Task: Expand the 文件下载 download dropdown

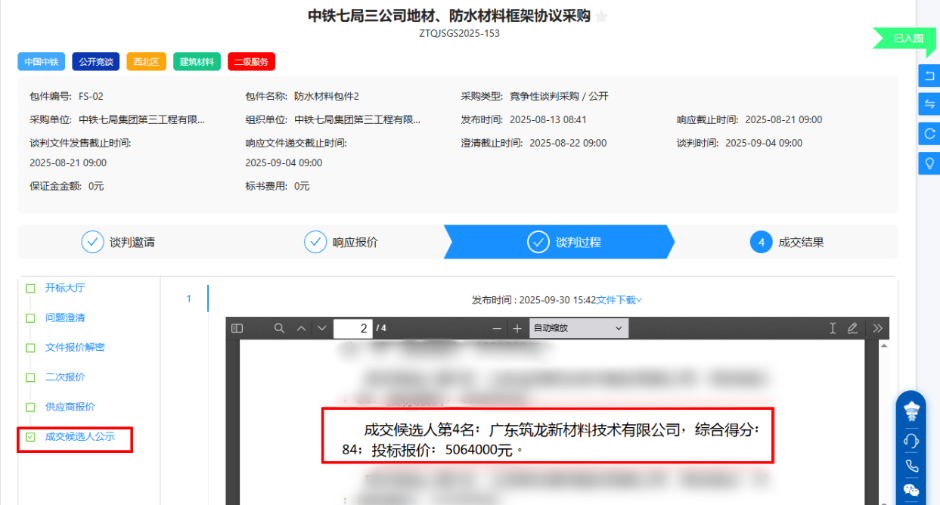Action: tap(619, 299)
